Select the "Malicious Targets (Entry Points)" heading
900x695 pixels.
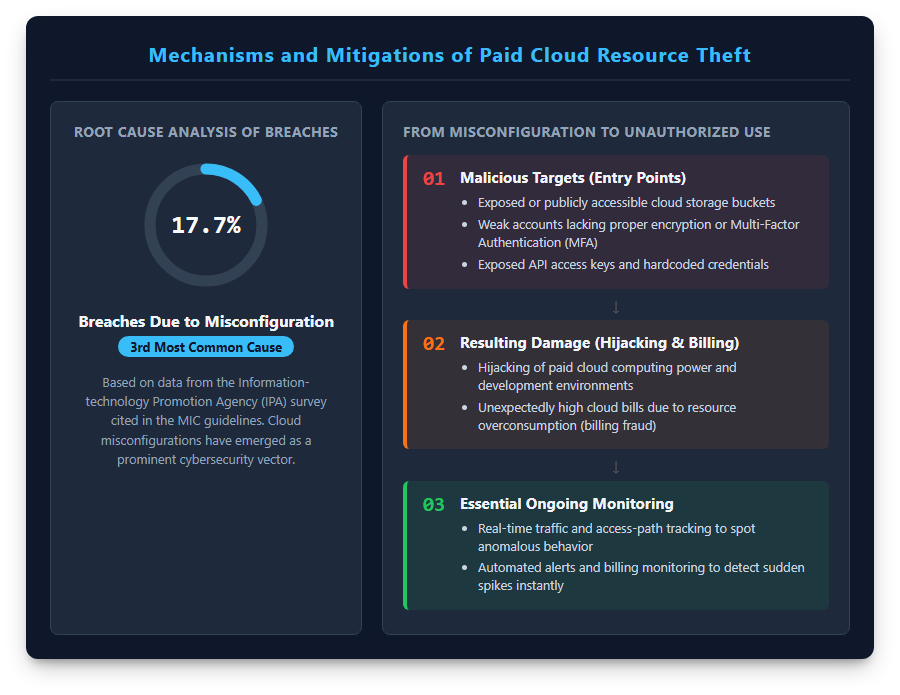[573, 178]
